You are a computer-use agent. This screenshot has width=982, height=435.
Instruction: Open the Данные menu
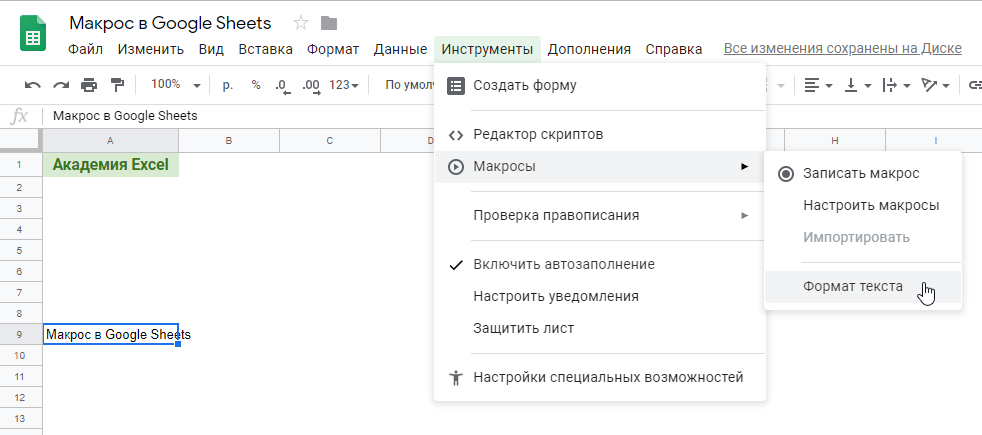(x=400, y=49)
